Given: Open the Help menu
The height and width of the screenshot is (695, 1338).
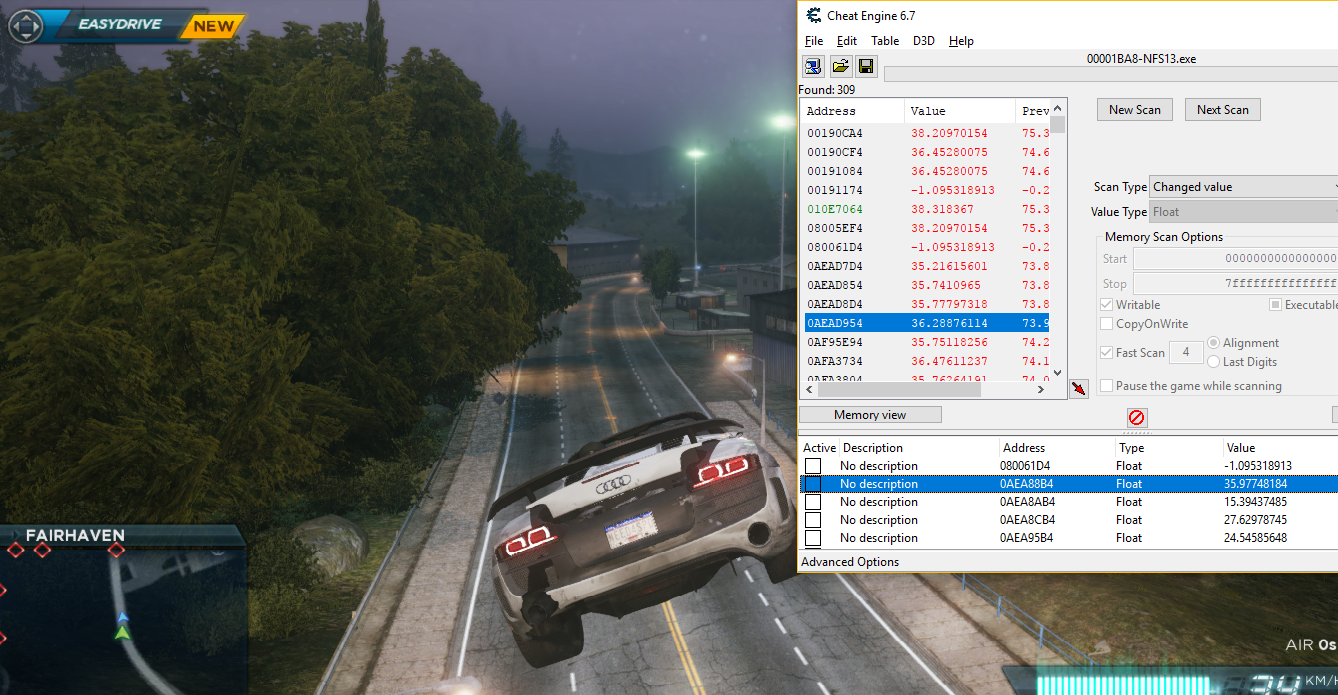Looking at the screenshot, I should (961, 41).
